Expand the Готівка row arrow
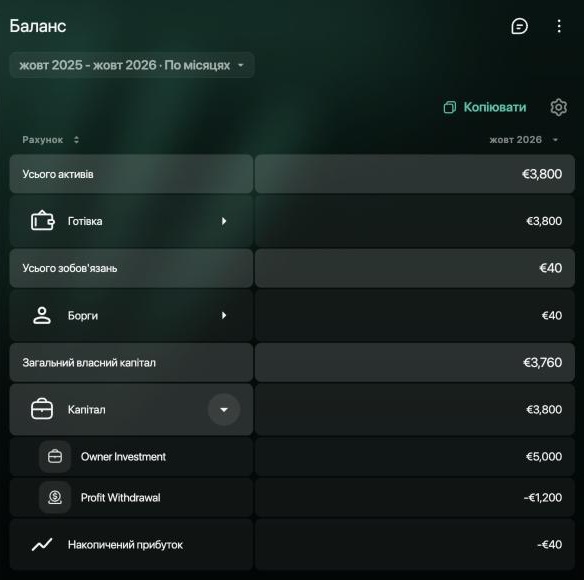This screenshot has width=584, height=580. (x=224, y=221)
